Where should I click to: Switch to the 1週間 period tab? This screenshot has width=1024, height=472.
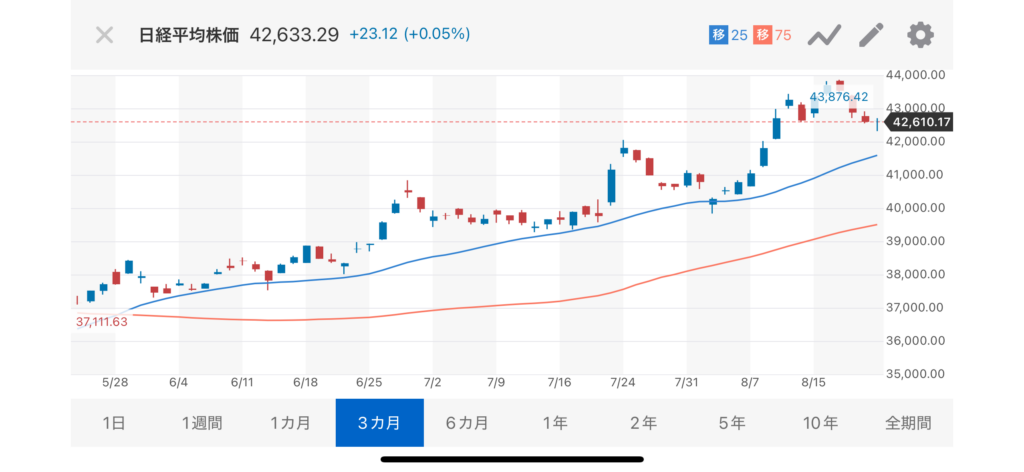pyautogui.click(x=202, y=423)
